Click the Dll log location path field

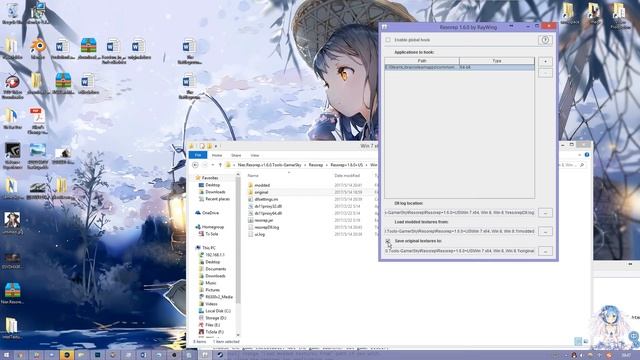[460, 213]
